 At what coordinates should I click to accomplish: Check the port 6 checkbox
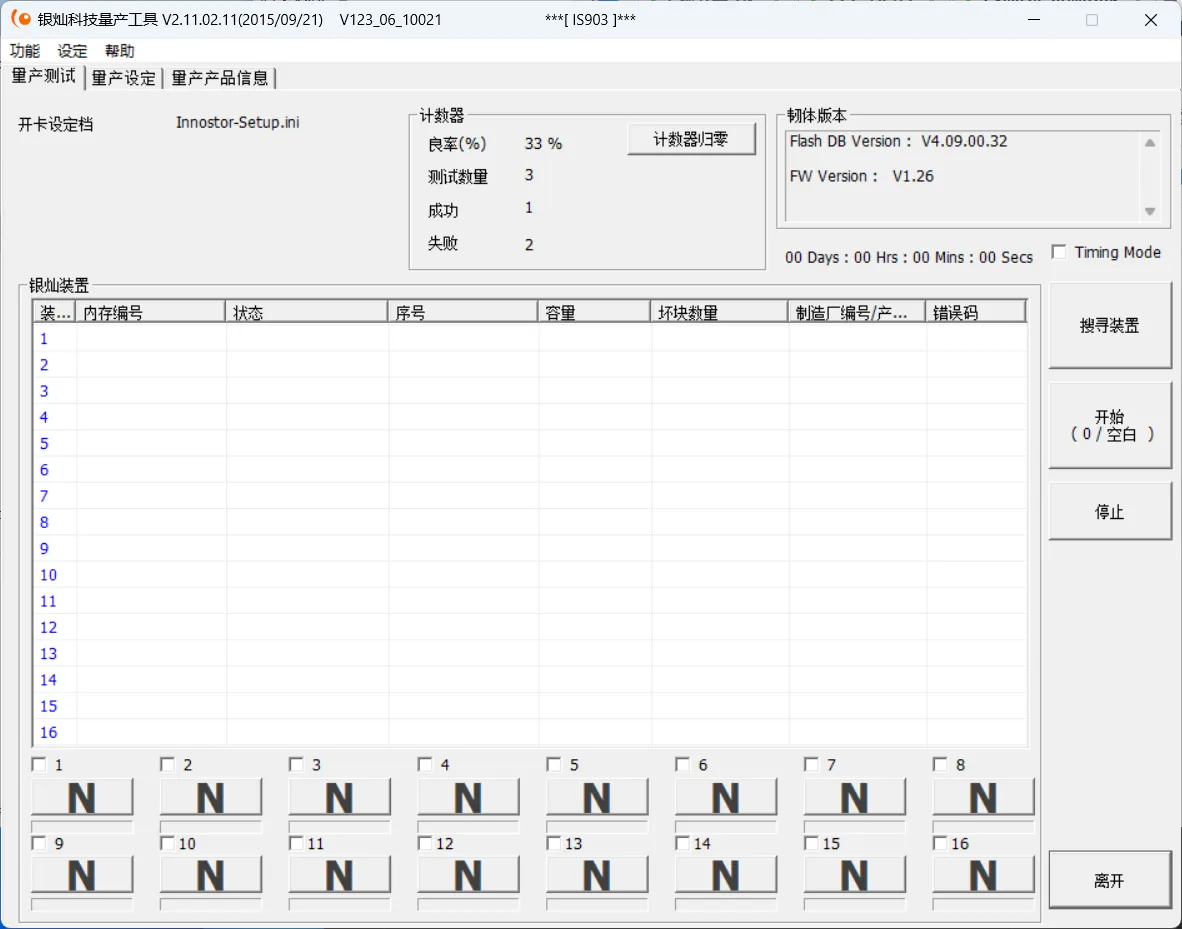(682, 765)
